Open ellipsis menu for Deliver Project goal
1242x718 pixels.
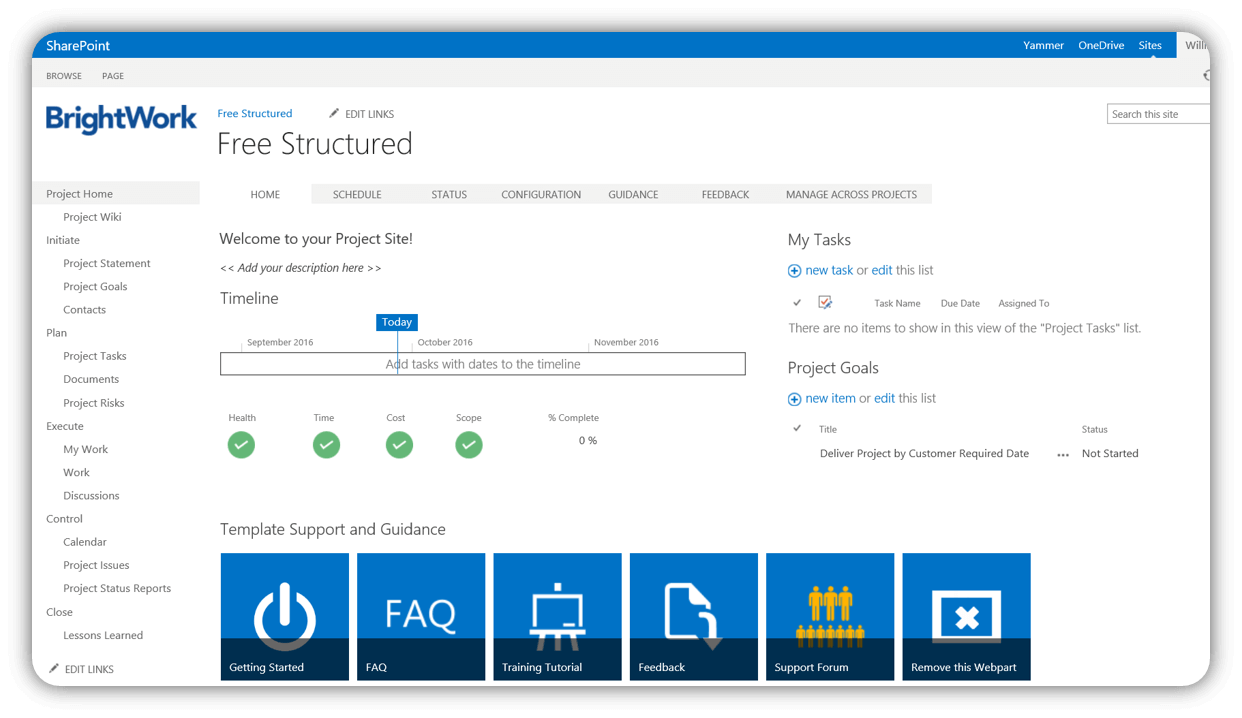coord(1063,454)
